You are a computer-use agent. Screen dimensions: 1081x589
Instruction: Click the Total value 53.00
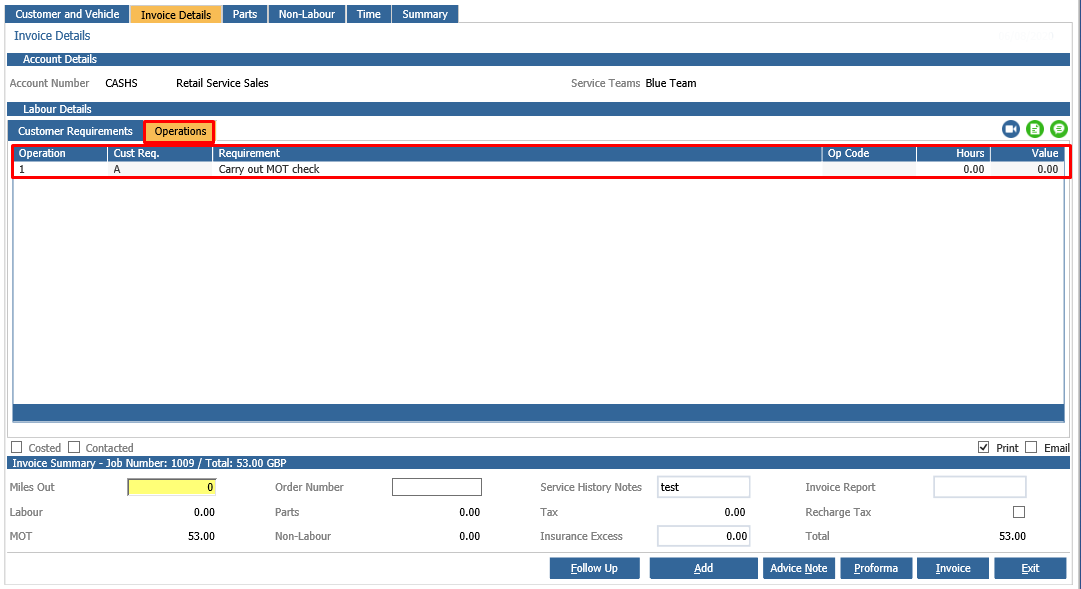point(1012,536)
